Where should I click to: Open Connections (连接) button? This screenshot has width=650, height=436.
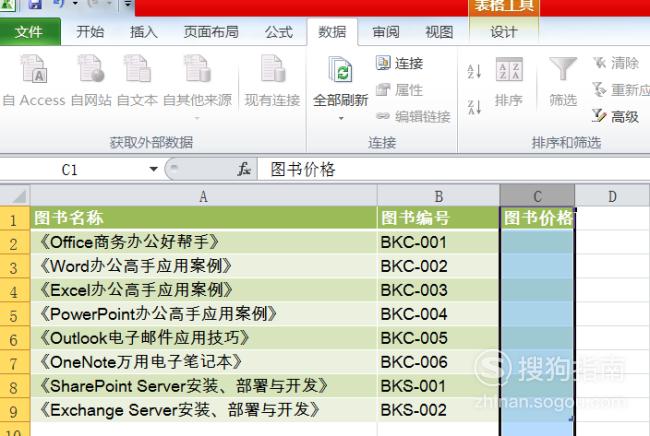coord(400,63)
